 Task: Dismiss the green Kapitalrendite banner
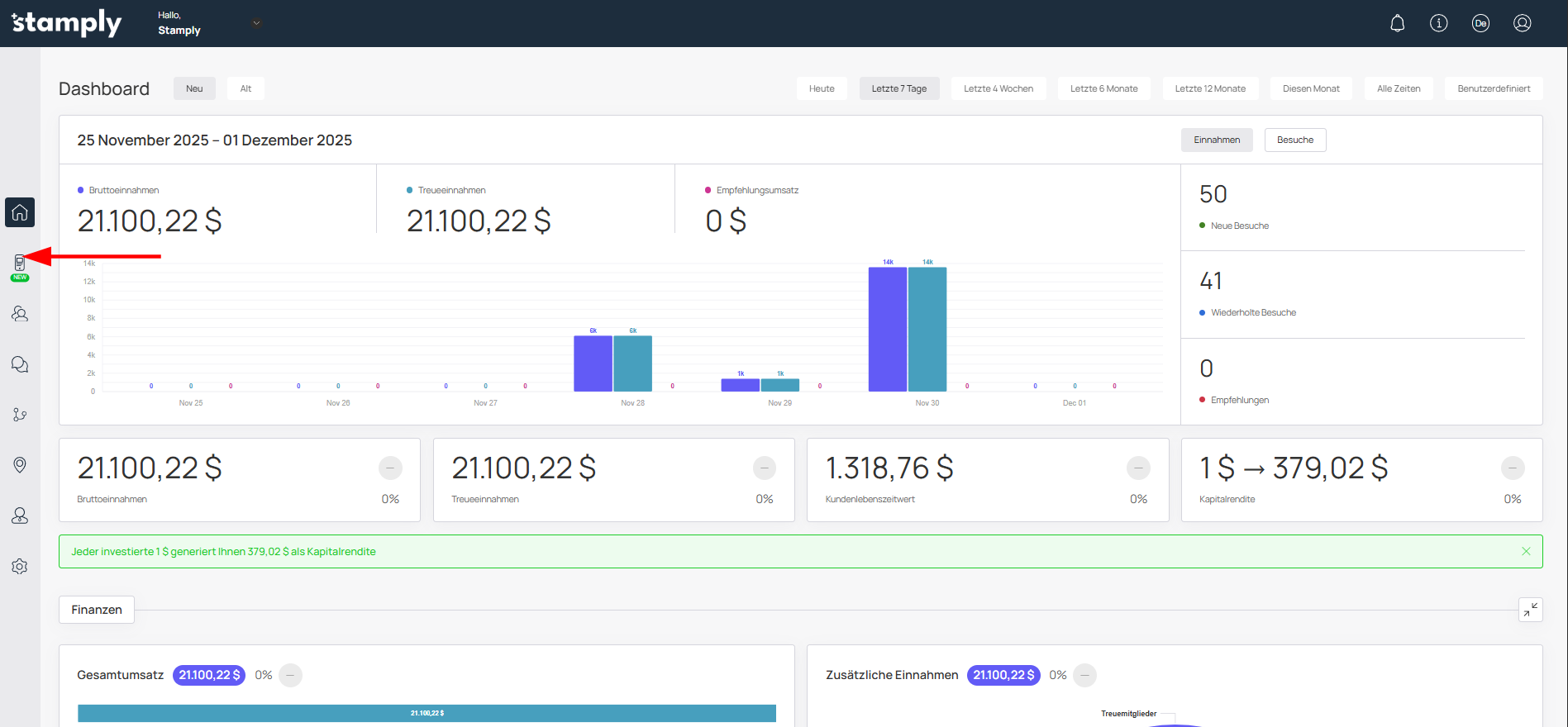1526,551
